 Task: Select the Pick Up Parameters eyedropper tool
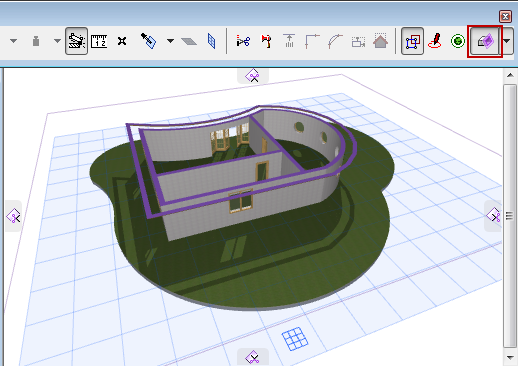click(x=148, y=41)
